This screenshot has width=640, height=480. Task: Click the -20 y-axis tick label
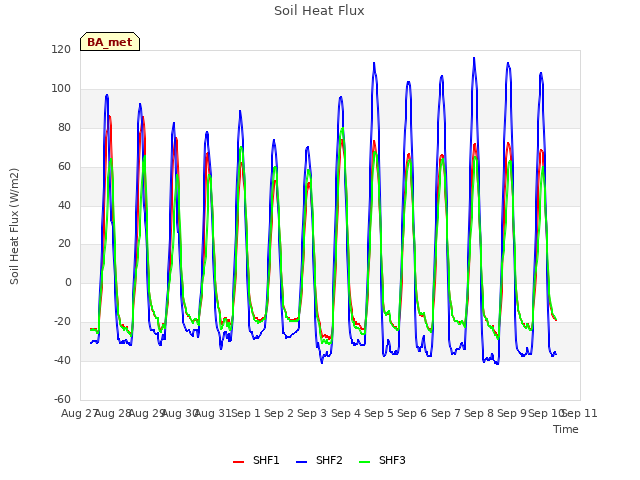(x=62, y=321)
